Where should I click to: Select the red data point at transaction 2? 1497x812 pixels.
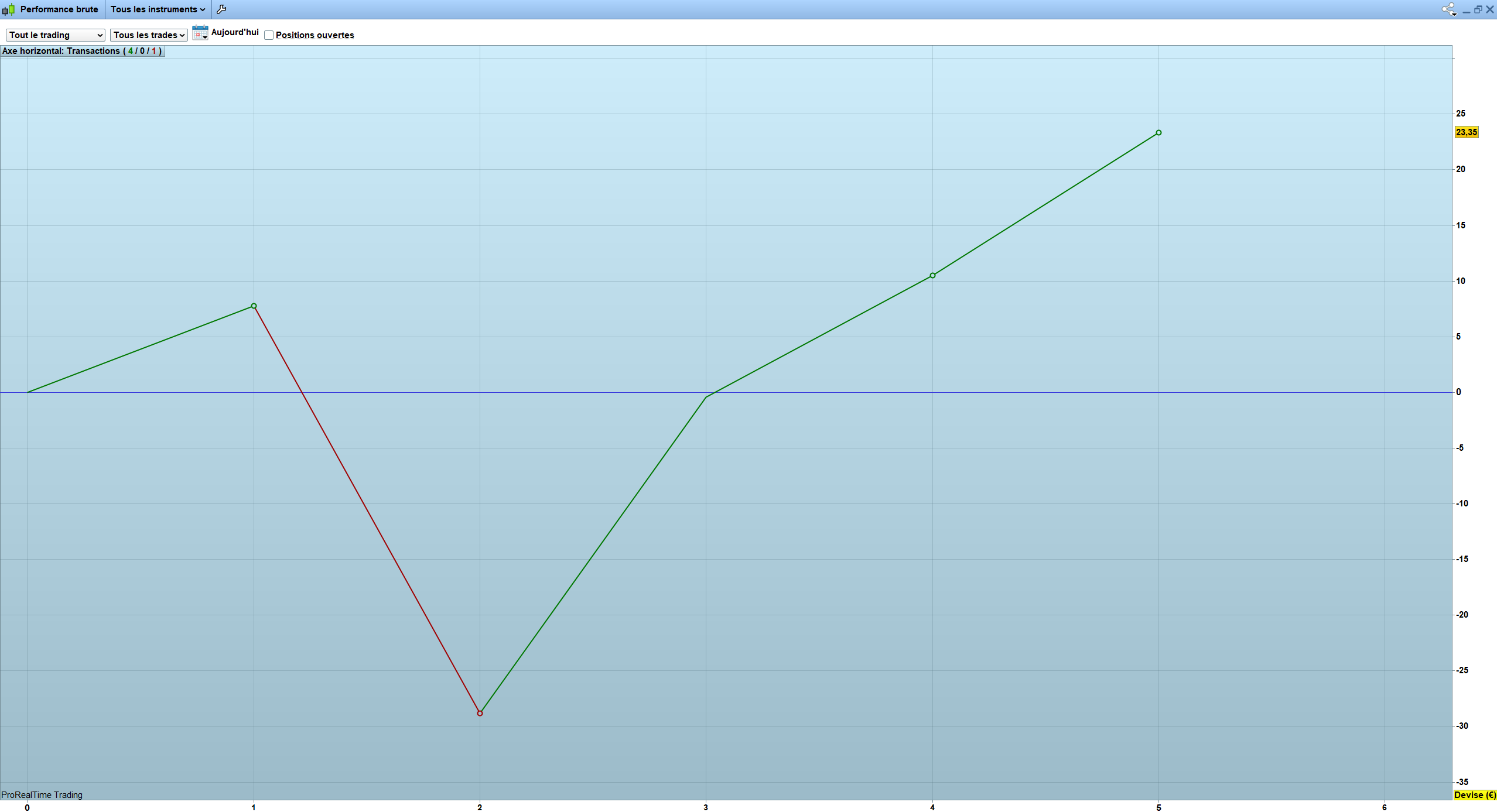480,713
